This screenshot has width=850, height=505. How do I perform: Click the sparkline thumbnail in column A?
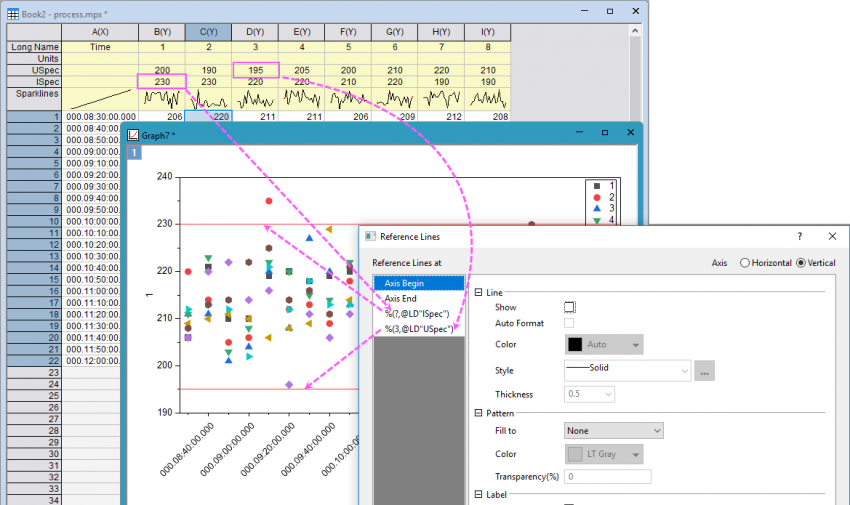(x=100, y=99)
